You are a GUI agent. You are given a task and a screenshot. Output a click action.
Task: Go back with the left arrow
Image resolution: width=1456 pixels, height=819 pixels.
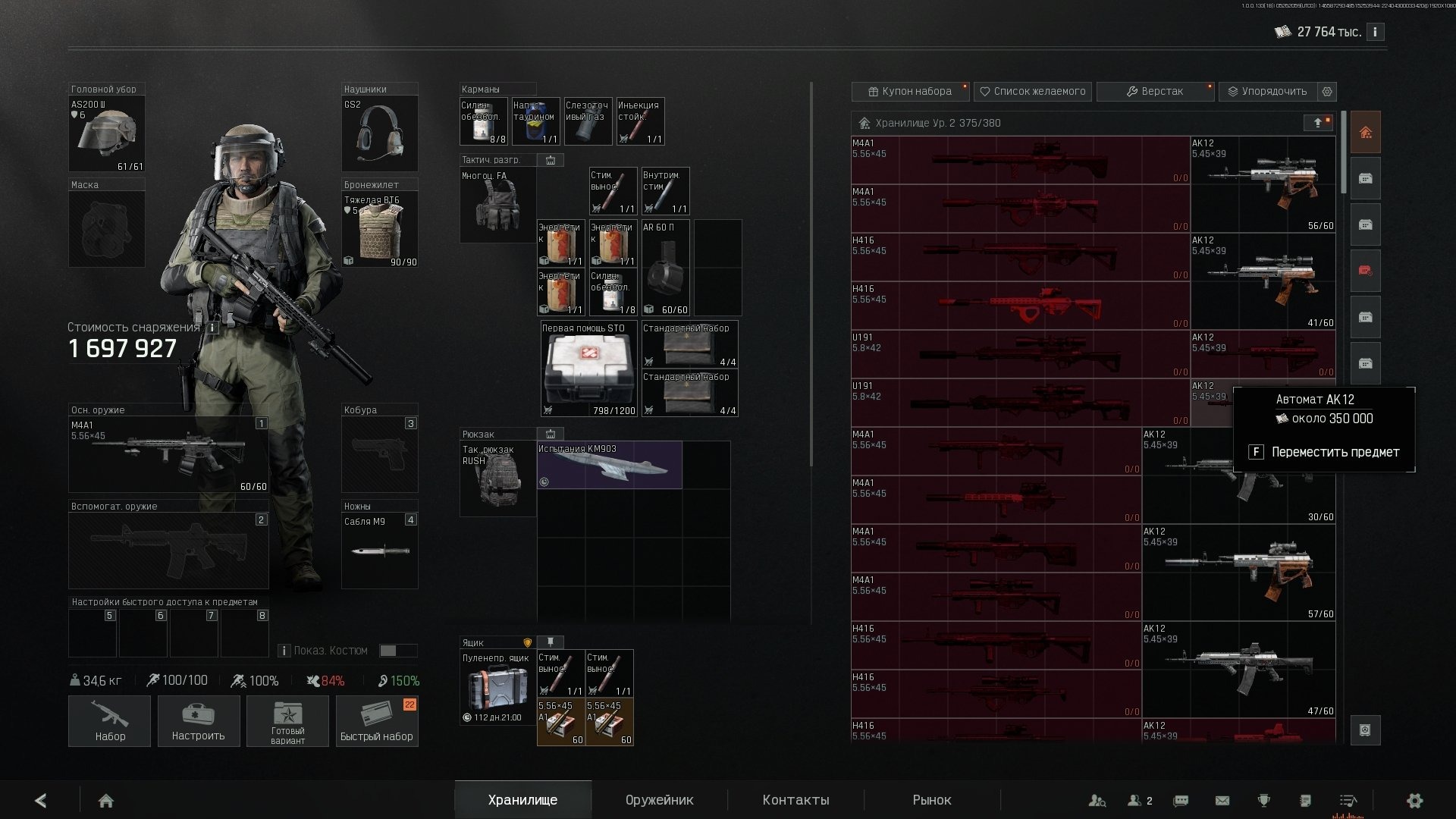click(41, 800)
